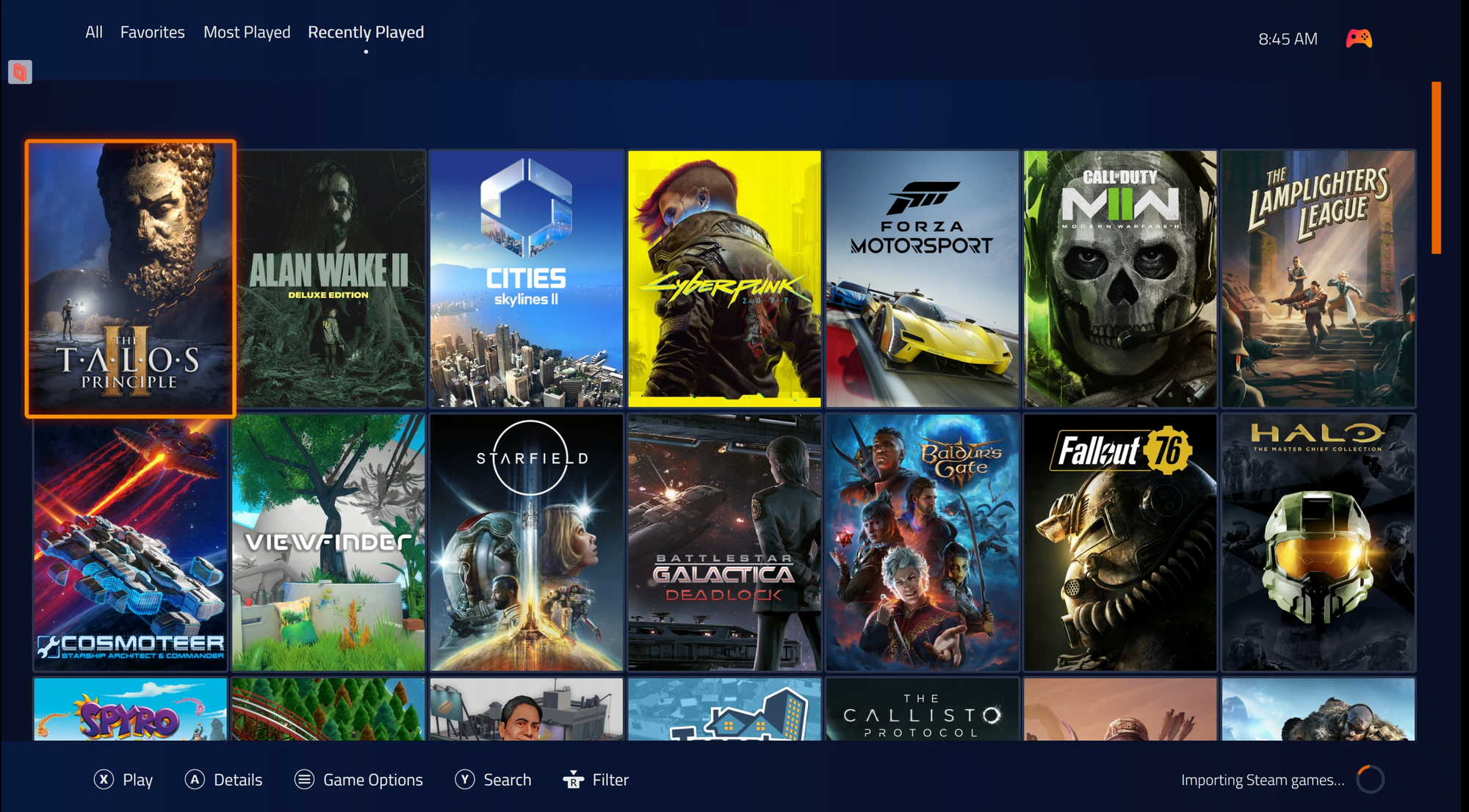Click the importing progress spinner
Image resolution: width=1469 pixels, height=812 pixels.
click(x=1370, y=780)
